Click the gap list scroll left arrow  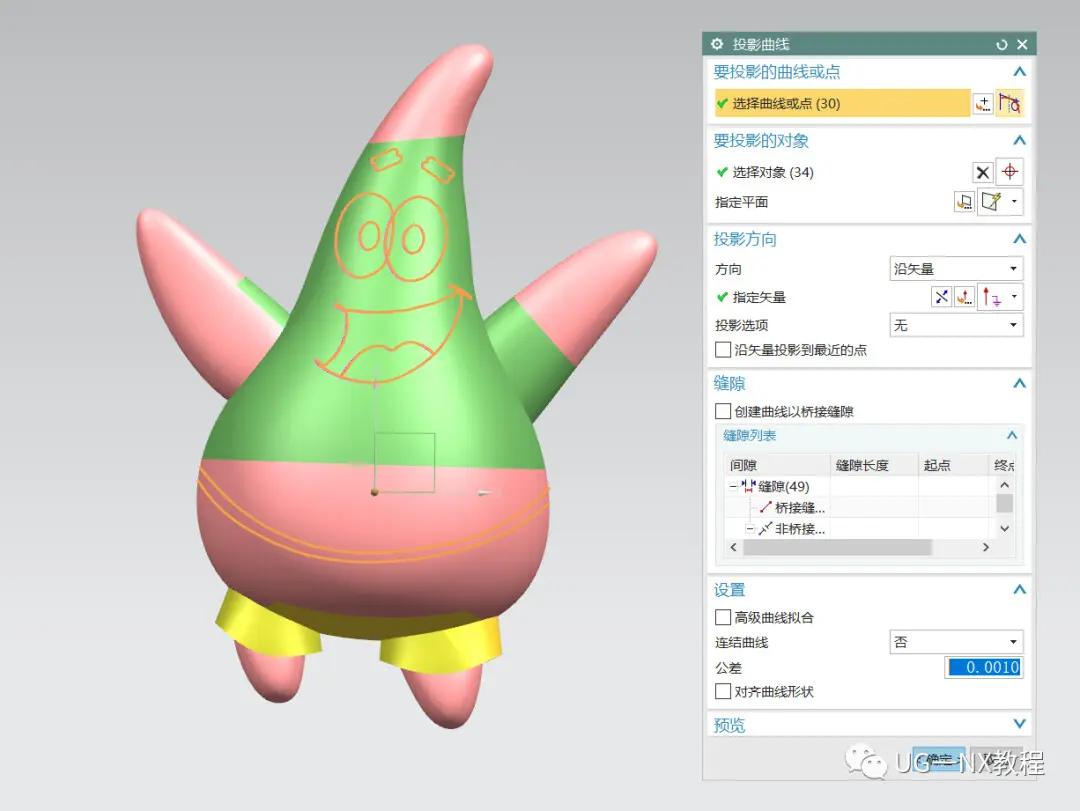[x=734, y=547]
